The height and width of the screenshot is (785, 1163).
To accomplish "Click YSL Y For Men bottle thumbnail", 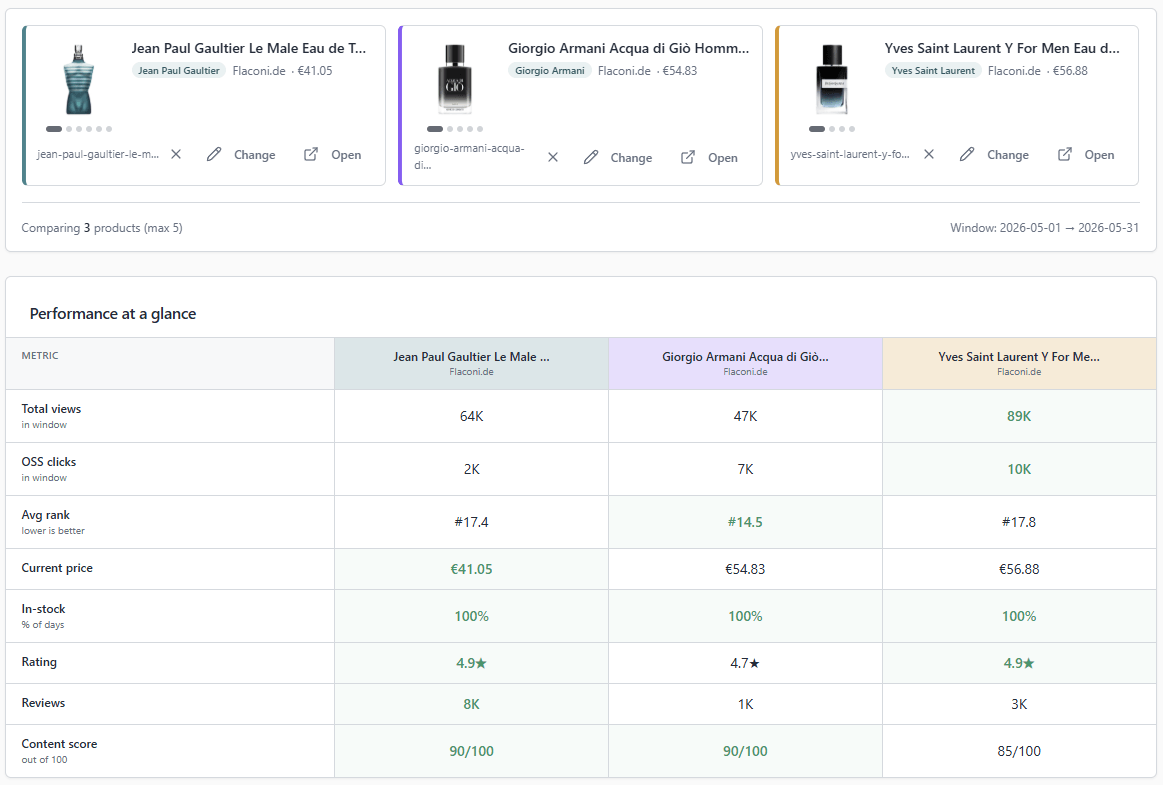I will pos(831,79).
